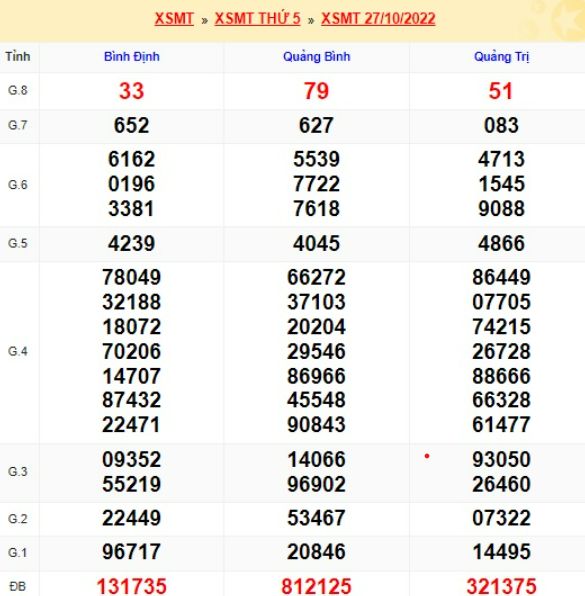Select G.4 number 86449

tap(502, 277)
